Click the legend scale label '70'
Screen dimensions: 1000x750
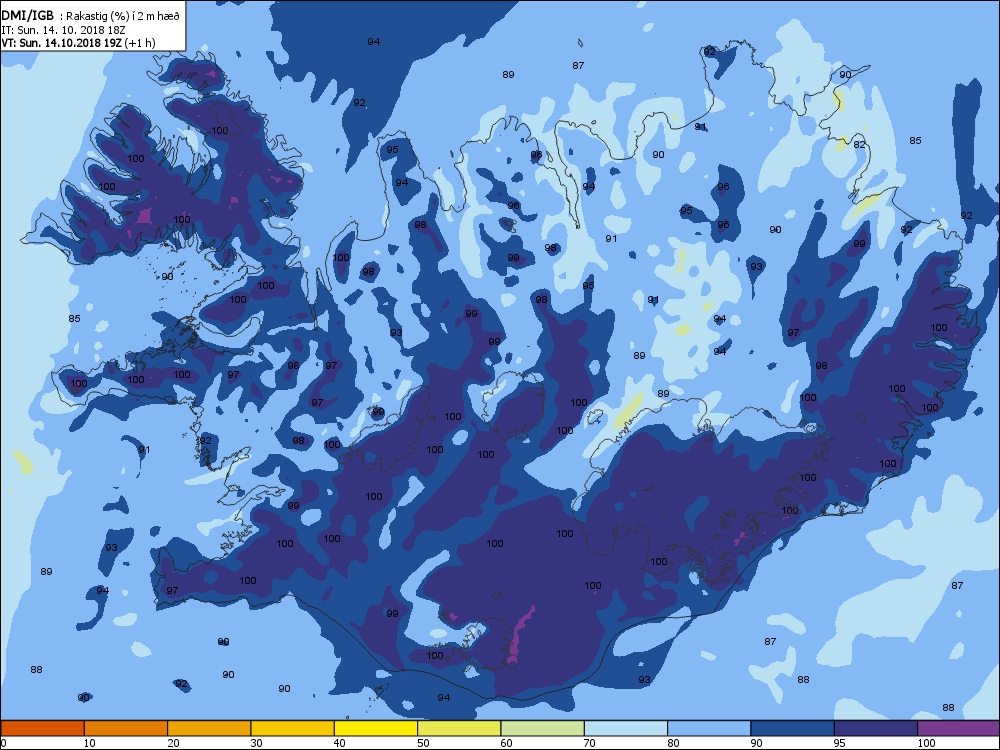pyautogui.click(x=589, y=743)
